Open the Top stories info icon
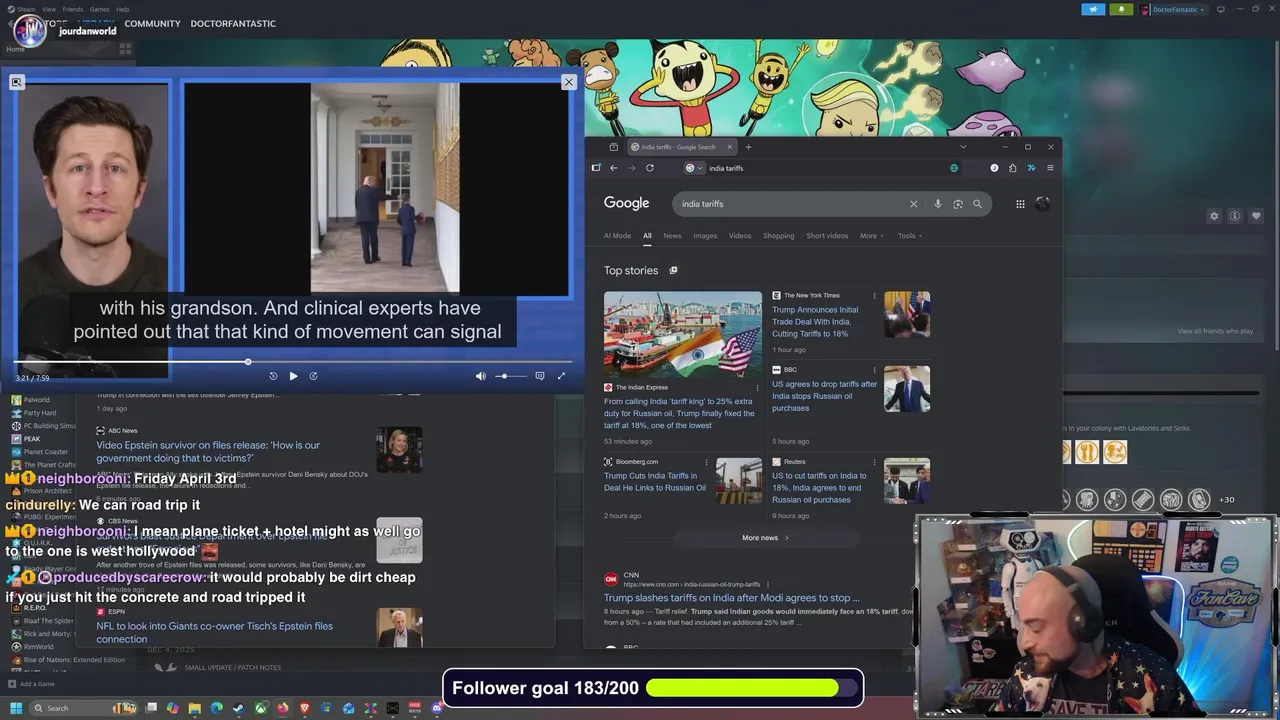The height and width of the screenshot is (720, 1280). tap(673, 270)
